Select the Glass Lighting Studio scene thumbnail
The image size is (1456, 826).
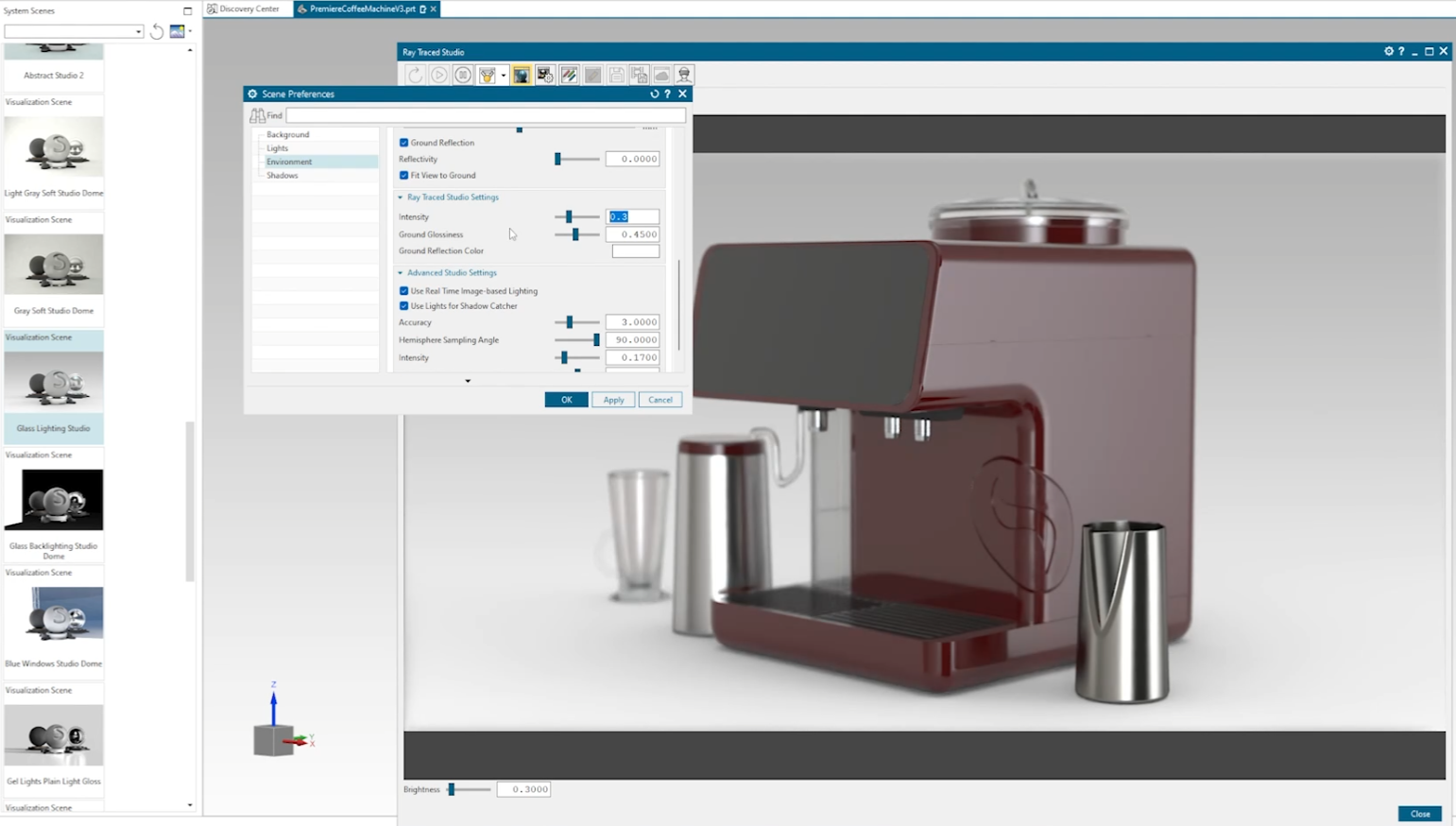pyautogui.click(x=54, y=383)
